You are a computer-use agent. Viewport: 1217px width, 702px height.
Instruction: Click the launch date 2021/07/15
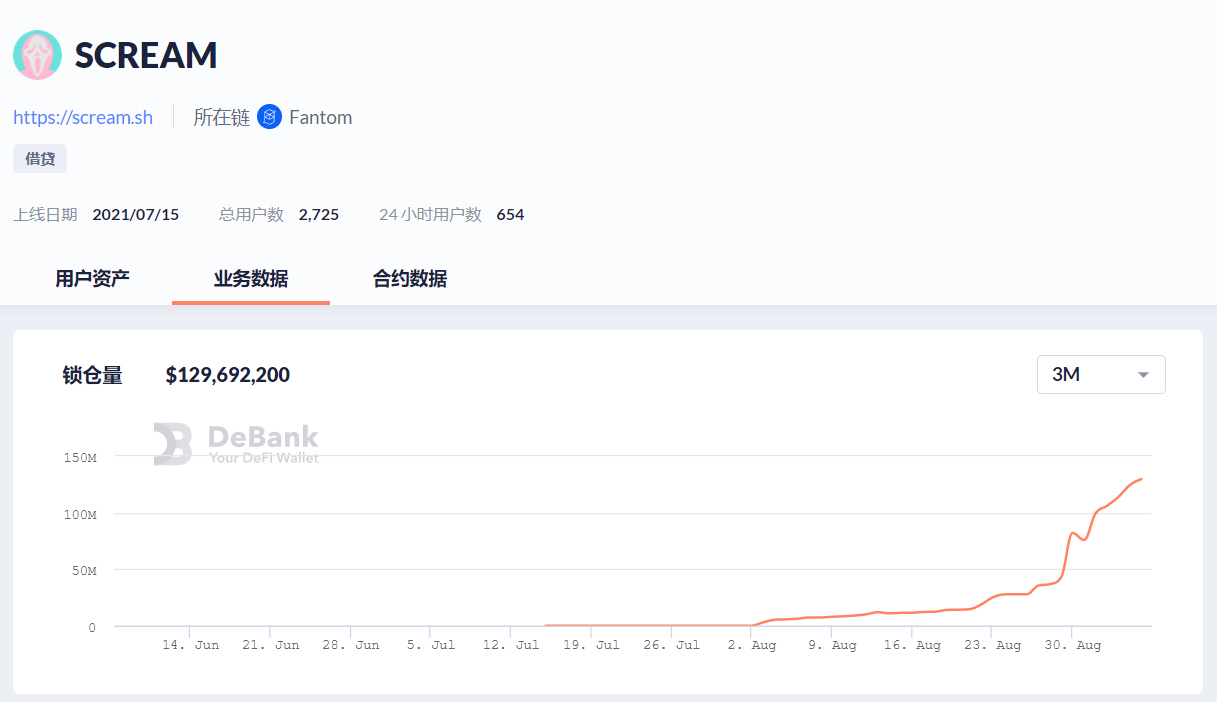point(136,214)
